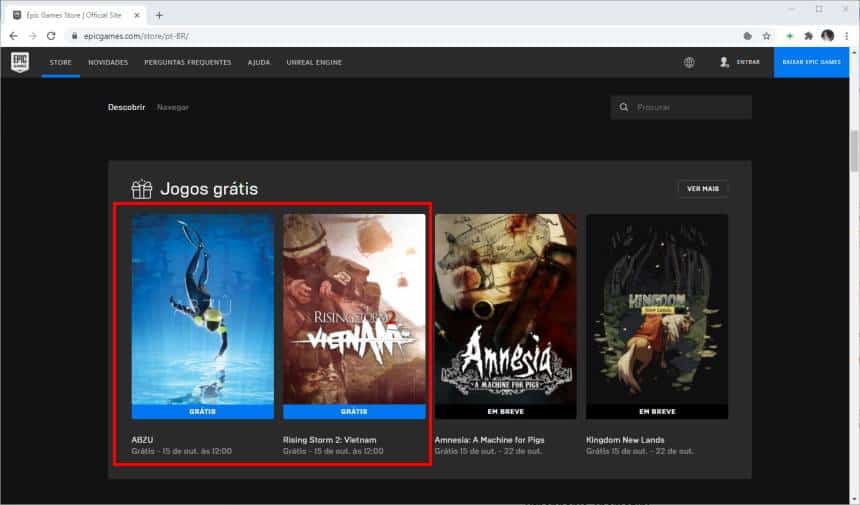The image size is (860, 505).
Task: Click the VER MAIS button
Action: (x=703, y=189)
